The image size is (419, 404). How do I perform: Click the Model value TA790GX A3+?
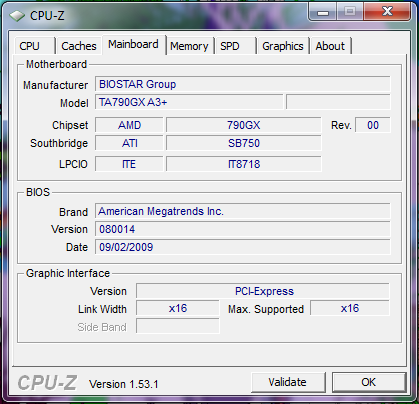(x=189, y=102)
